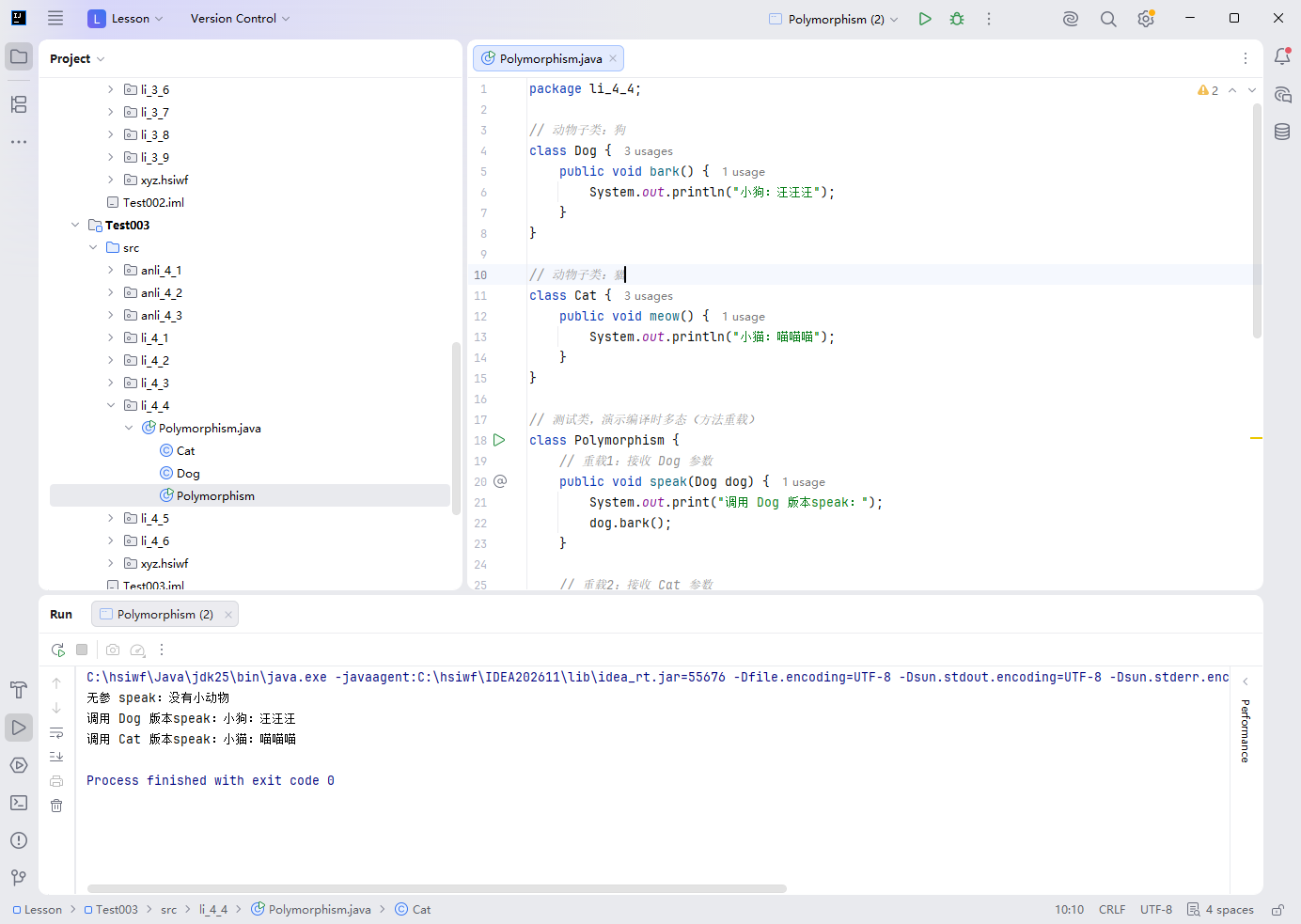This screenshot has width=1301, height=924.
Task: Collapse the li_4_4 package
Action: tap(111, 405)
